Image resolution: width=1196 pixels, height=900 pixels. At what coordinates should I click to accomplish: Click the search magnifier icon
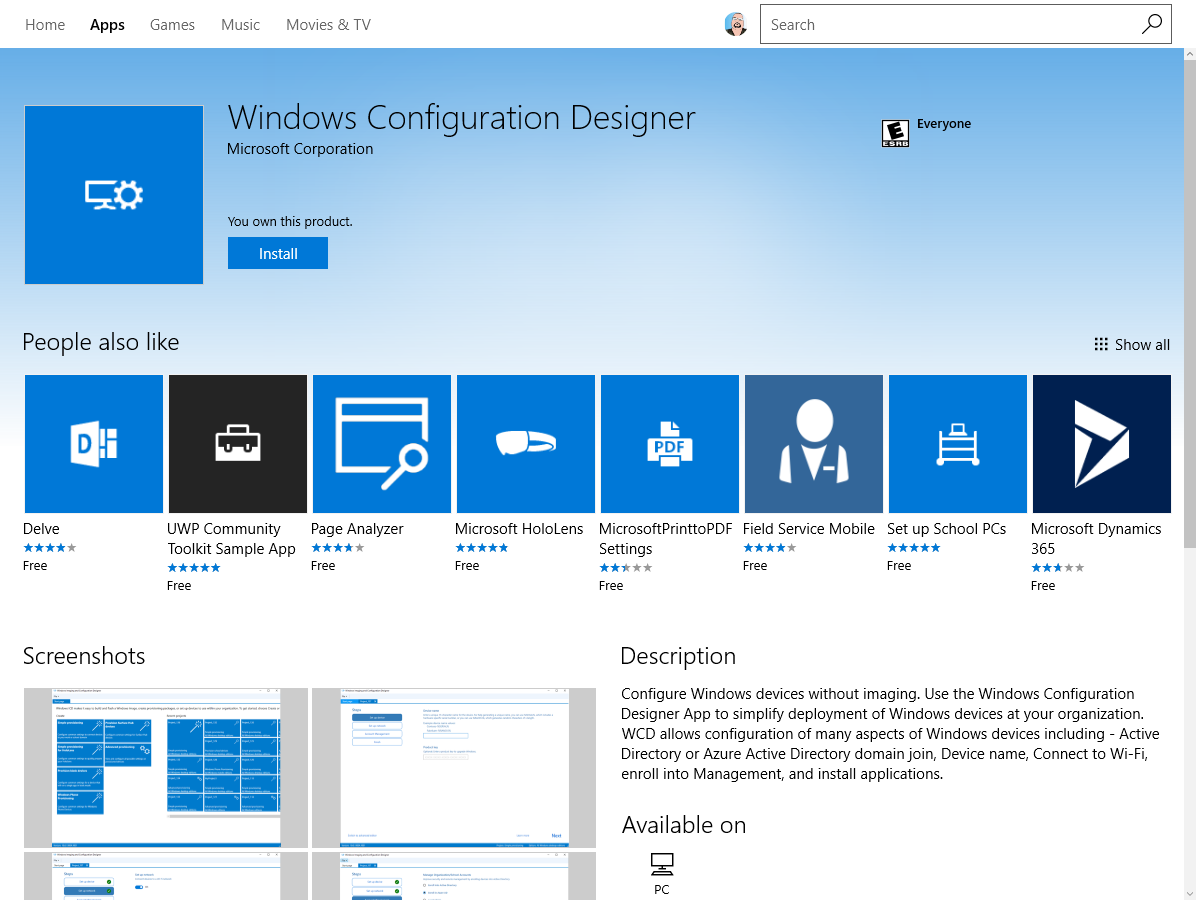[1152, 24]
